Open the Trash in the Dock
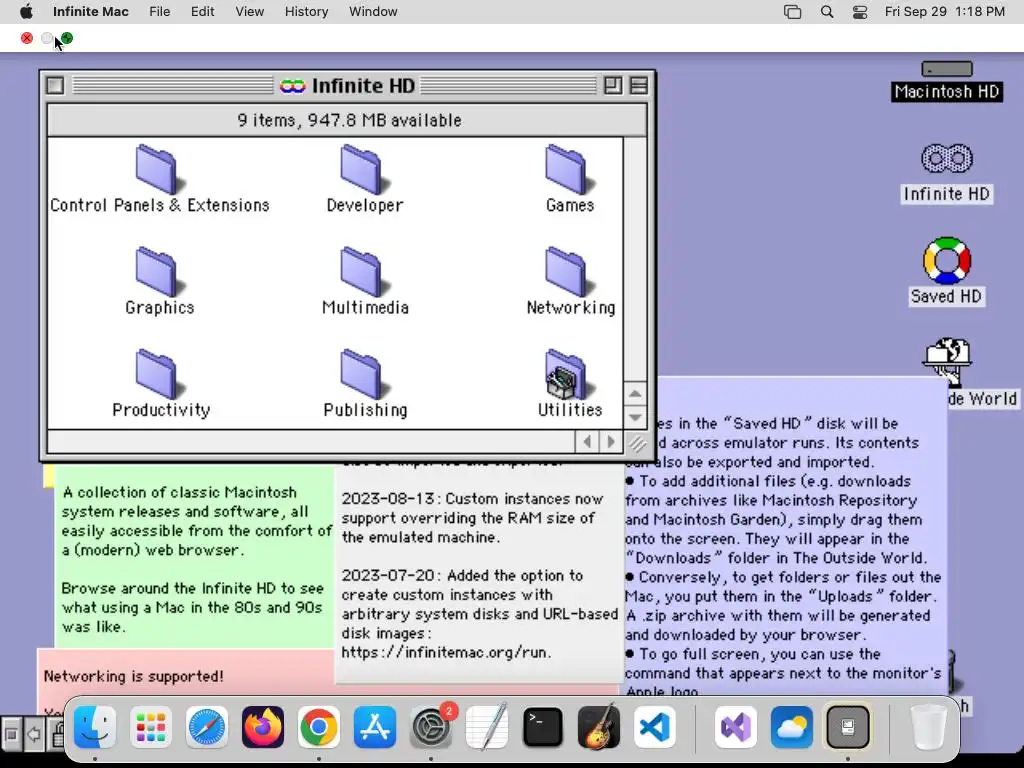The width and height of the screenshot is (1024, 768). pos(928,727)
